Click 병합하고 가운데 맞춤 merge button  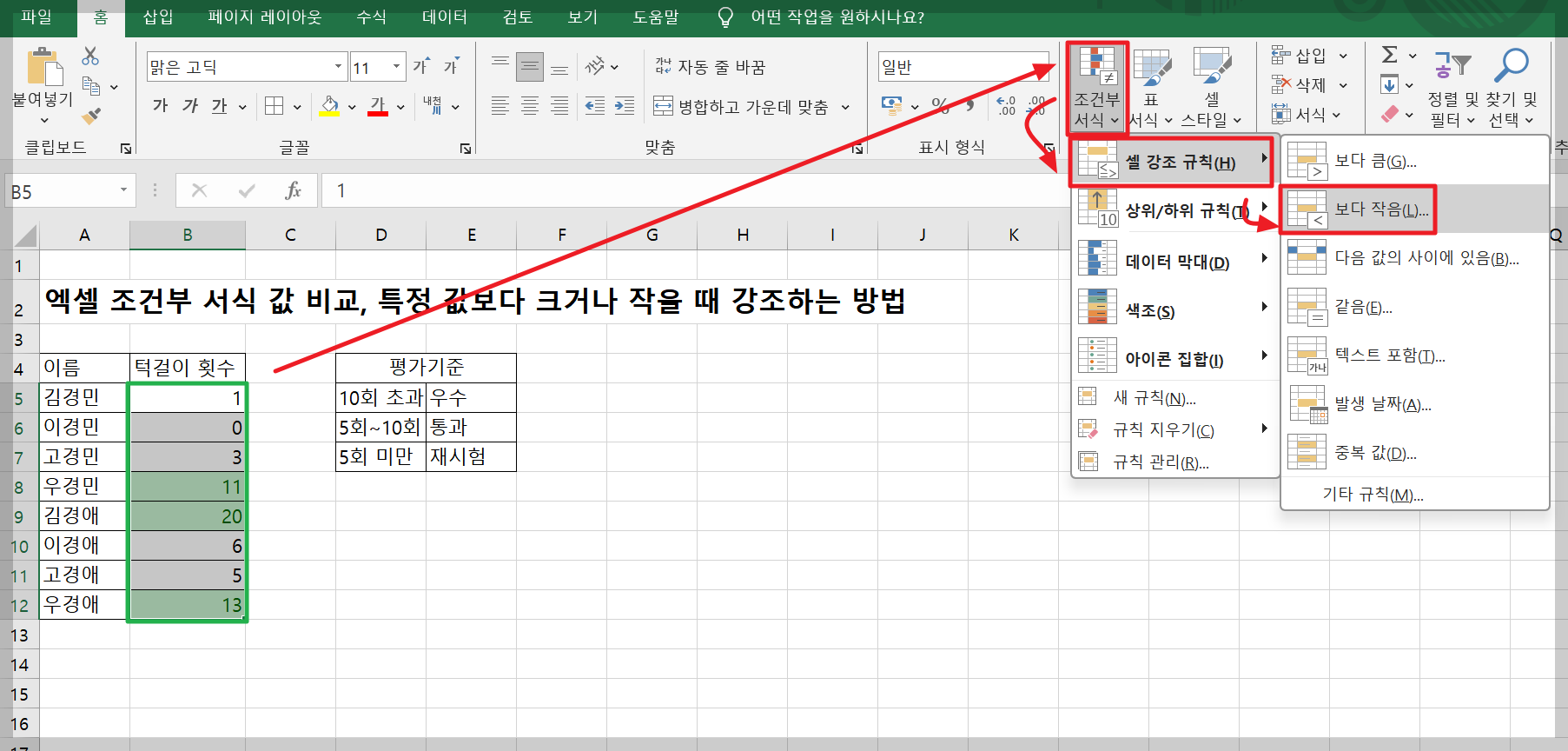pos(740,106)
